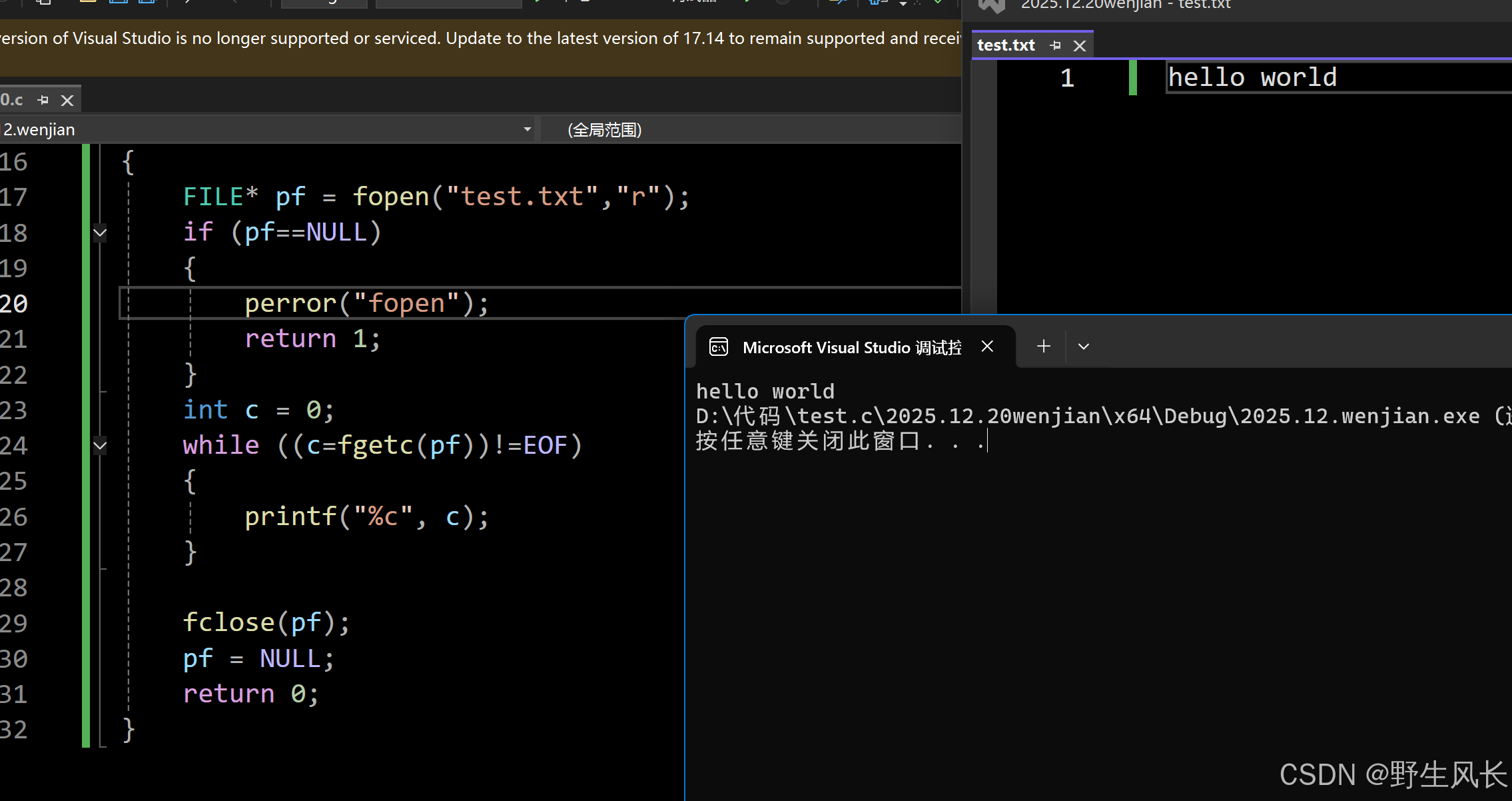The width and height of the screenshot is (1512, 801).
Task: Pin the test.txt tab
Action: click(x=1055, y=45)
